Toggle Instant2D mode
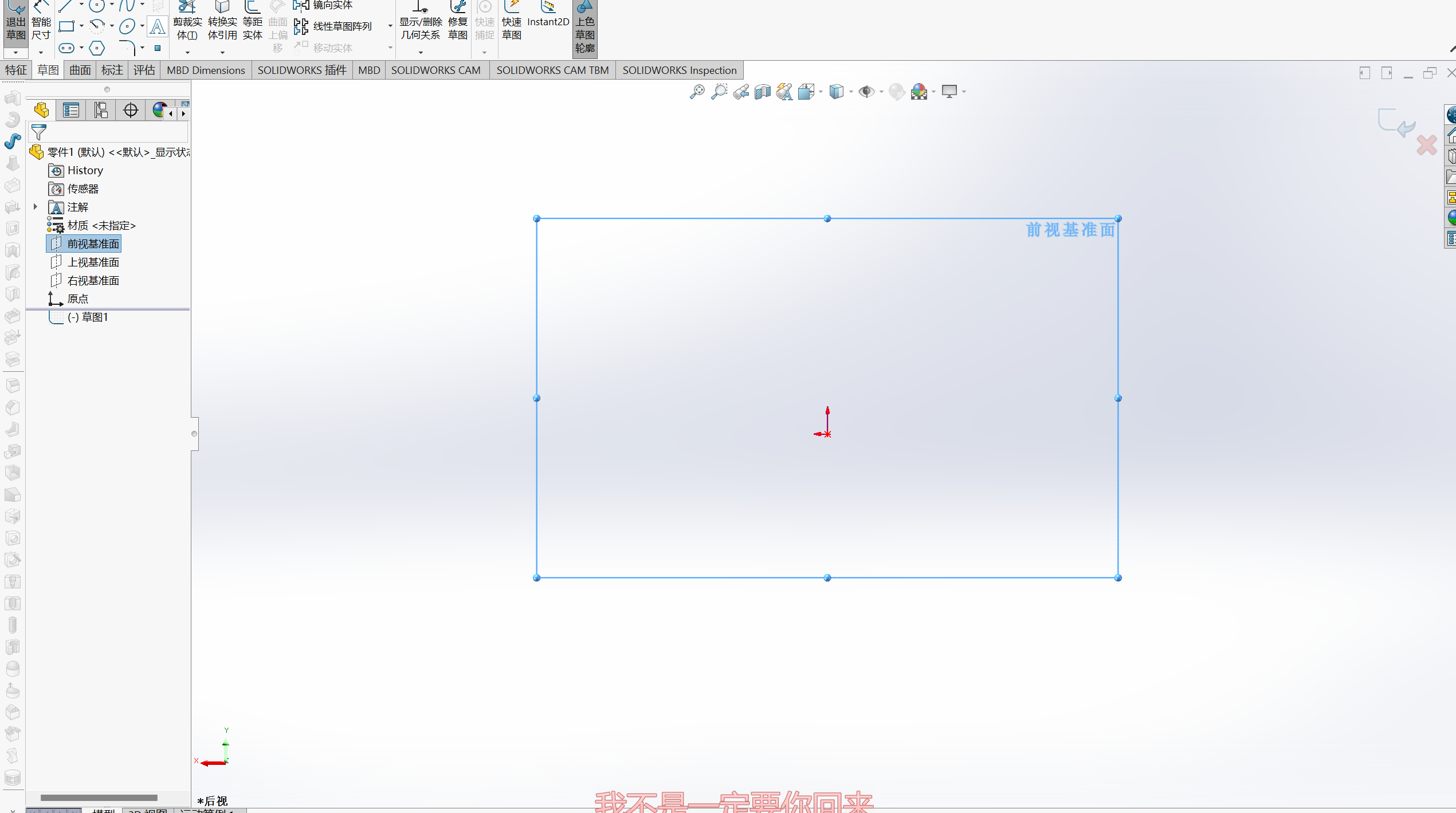 click(548, 16)
